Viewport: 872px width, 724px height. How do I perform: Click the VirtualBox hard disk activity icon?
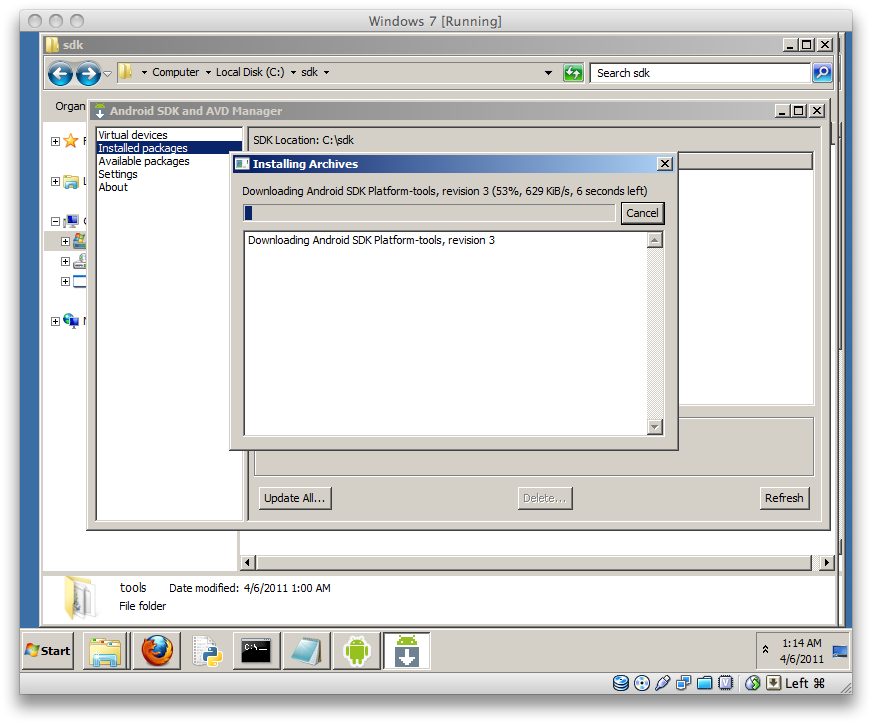[621, 683]
